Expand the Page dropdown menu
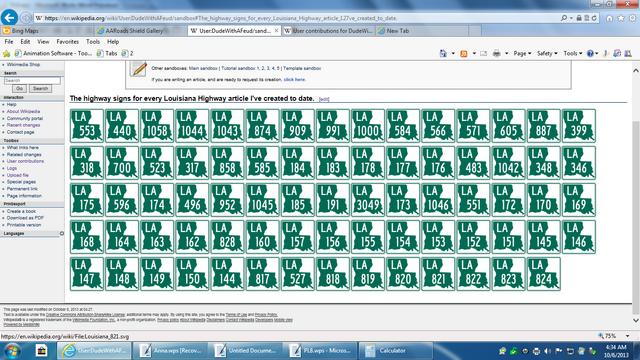The width and height of the screenshot is (640, 360). click(x=522, y=53)
